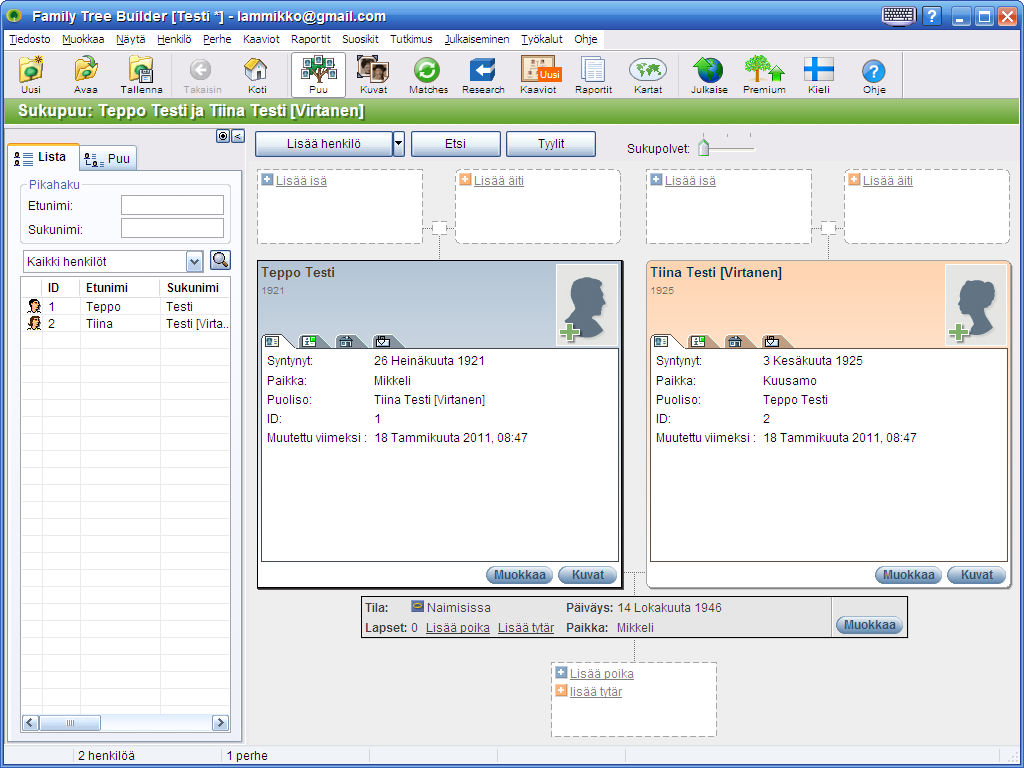Select the Puu tree view icon
This screenshot has height=768, width=1024.
(x=318, y=75)
